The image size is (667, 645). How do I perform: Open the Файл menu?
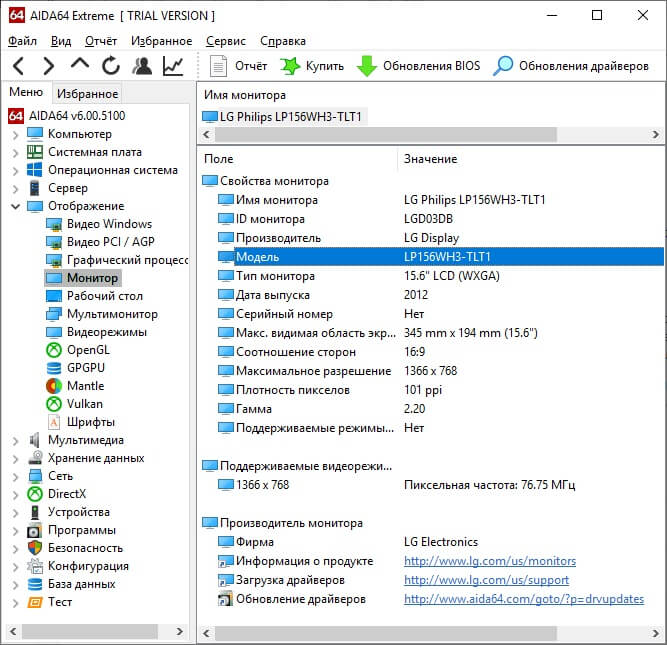(23, 41)
